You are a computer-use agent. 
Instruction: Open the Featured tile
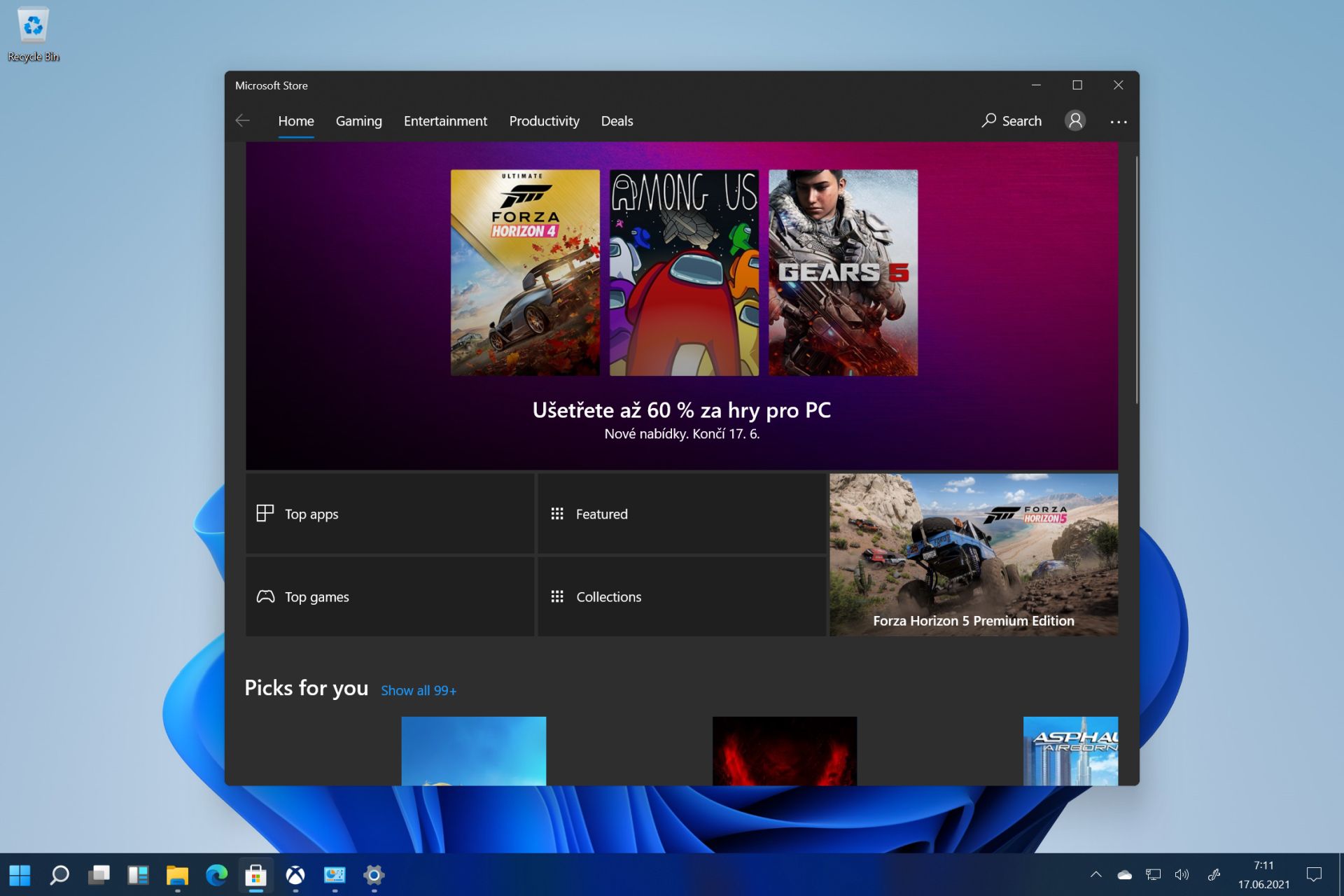pyautogui.click(x=682, y=514)
